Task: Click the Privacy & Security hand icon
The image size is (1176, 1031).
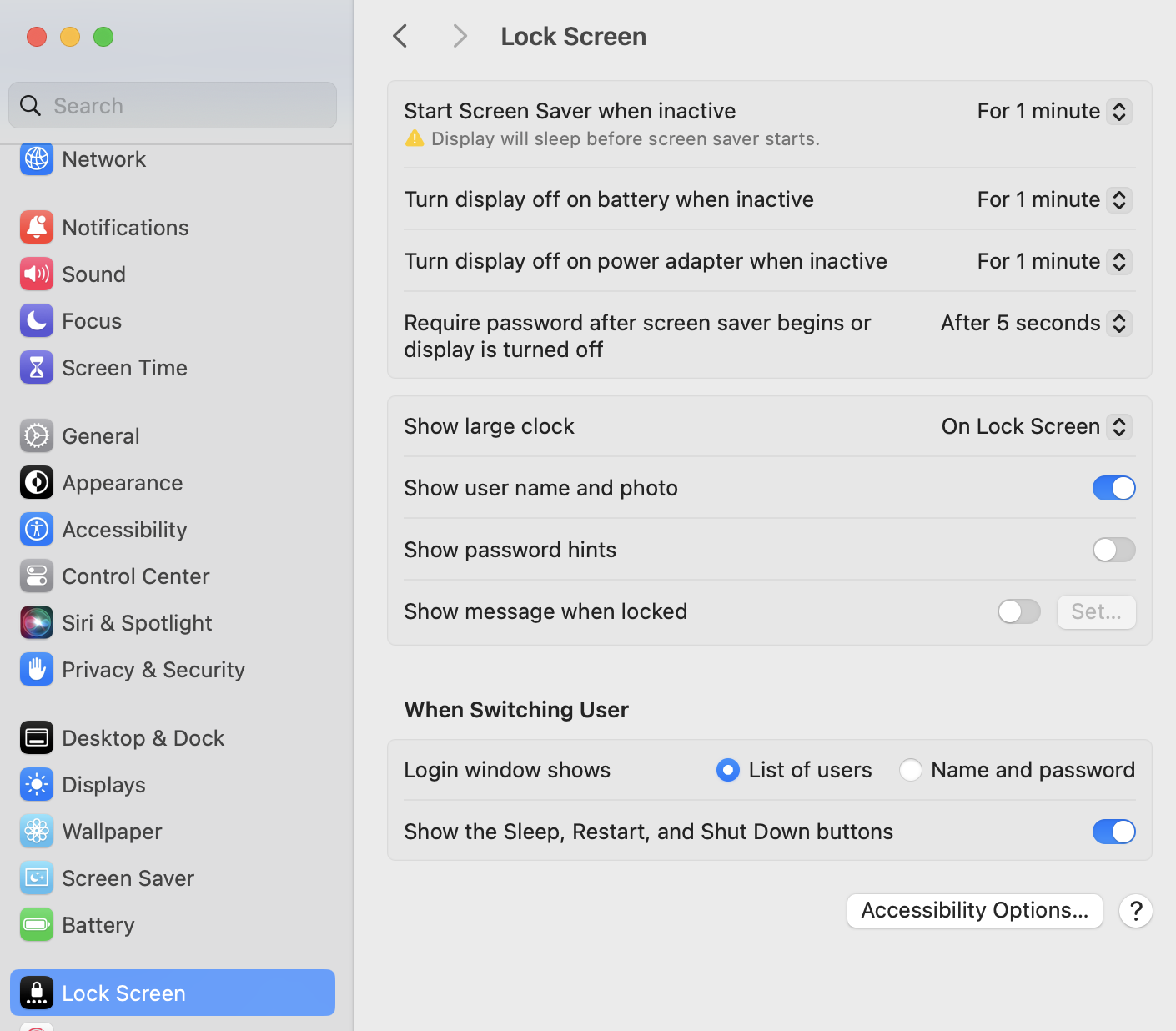Action: pyautogui.click(x=37, y=669)
